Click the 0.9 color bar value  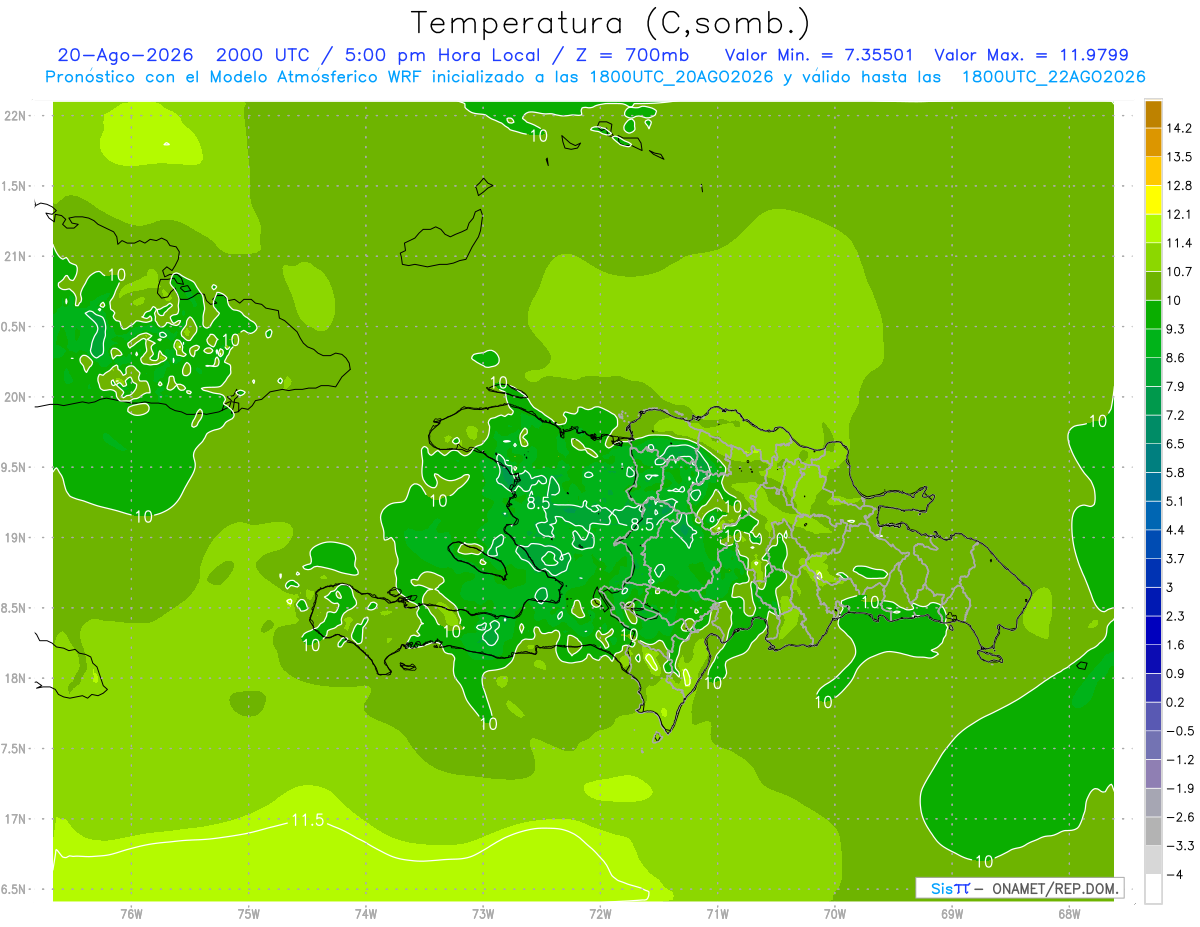(x=1176, y=673)
